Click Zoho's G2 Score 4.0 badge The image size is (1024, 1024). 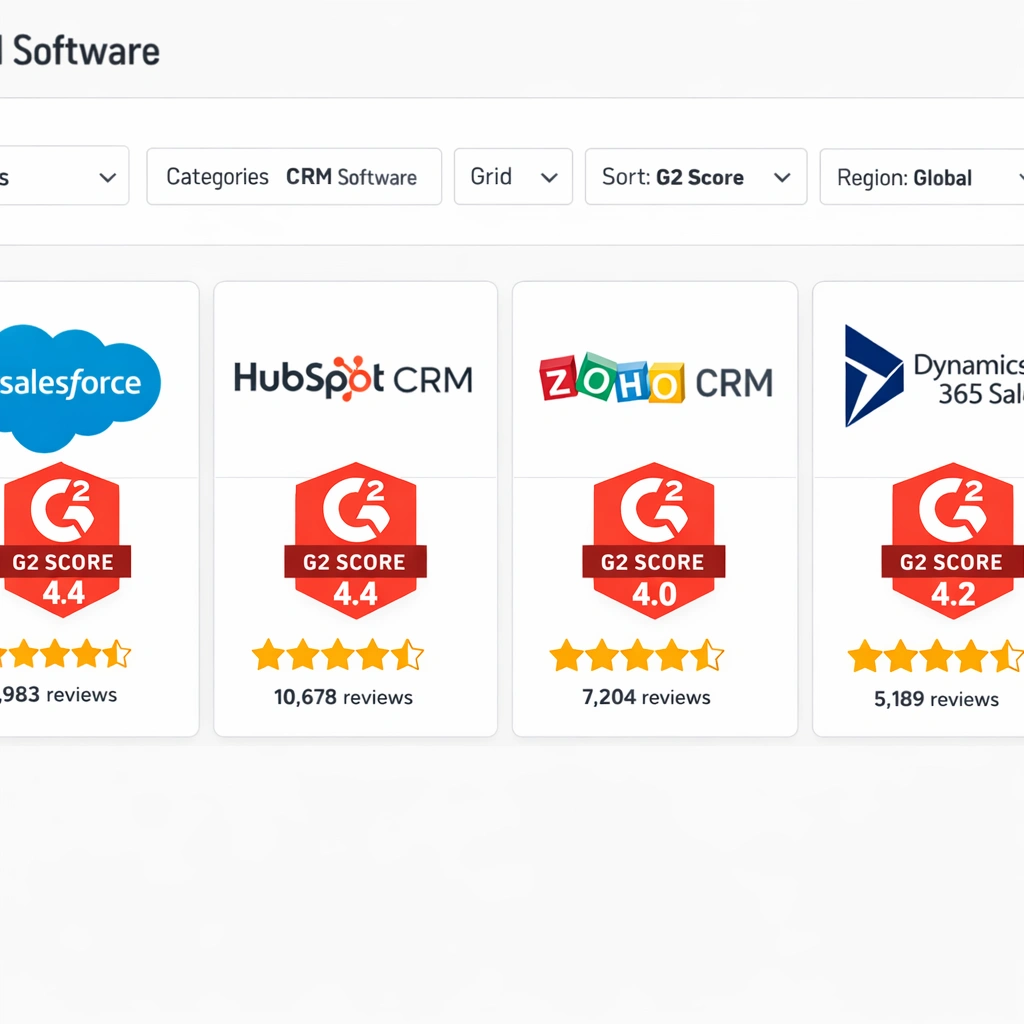653,542
